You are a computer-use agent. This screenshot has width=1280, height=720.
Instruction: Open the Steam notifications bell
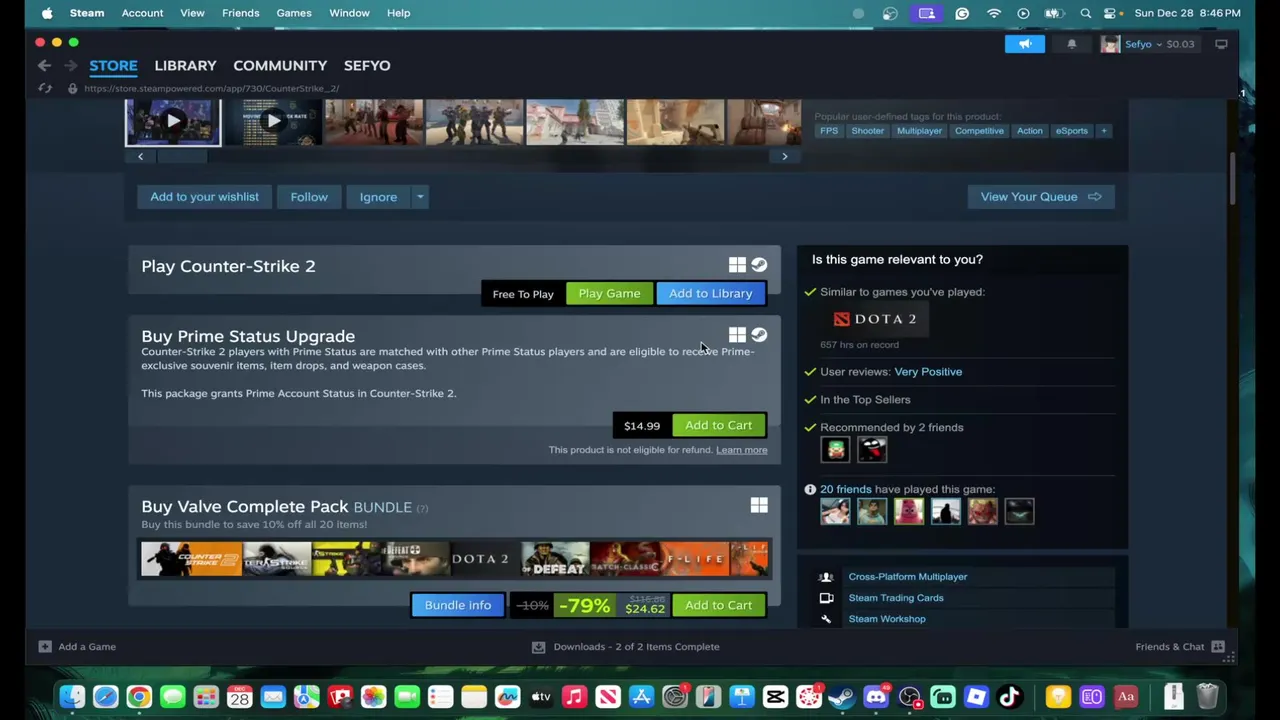(x=1071, y=44)
